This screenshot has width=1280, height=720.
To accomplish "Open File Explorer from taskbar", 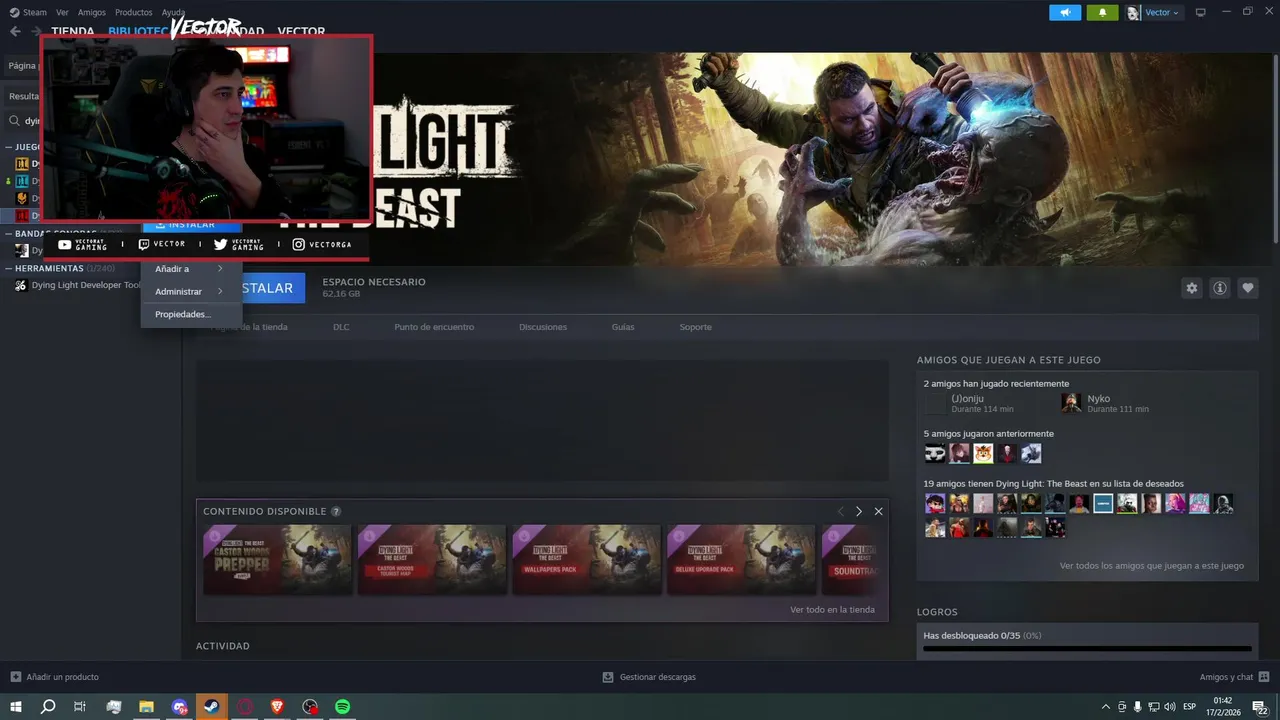I will 146,706.
